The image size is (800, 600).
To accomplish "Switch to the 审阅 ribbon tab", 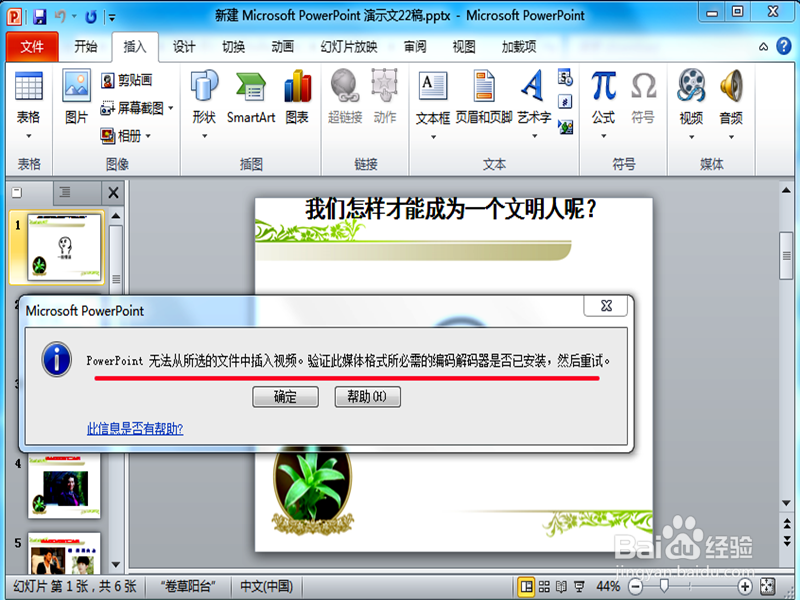I will click(415, 47).
